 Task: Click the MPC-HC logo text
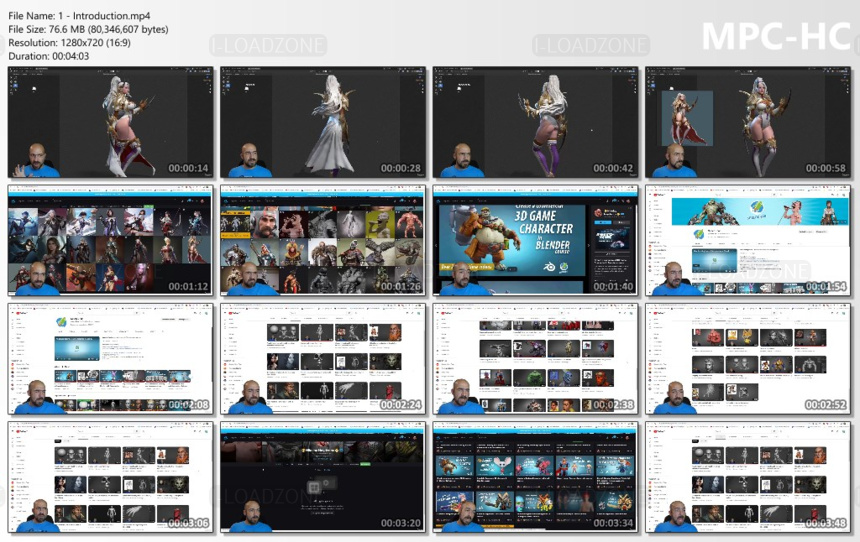tap(776, 36)
